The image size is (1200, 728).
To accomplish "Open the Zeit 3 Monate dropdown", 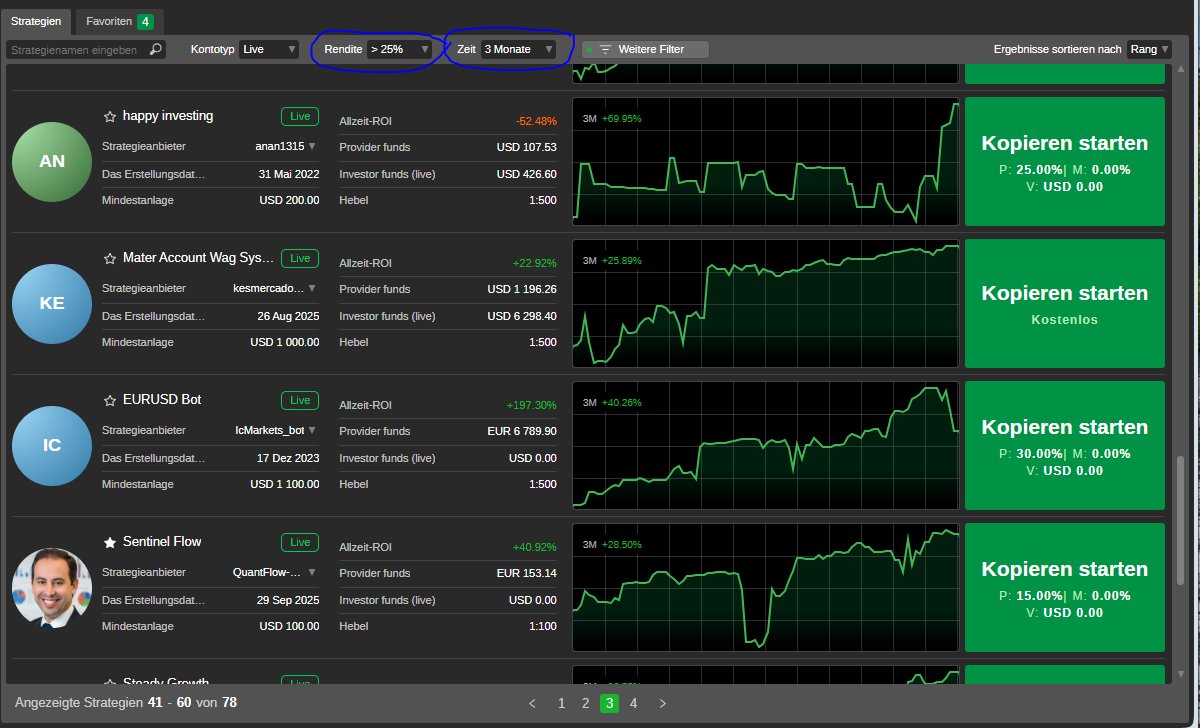I will [521, 48].
